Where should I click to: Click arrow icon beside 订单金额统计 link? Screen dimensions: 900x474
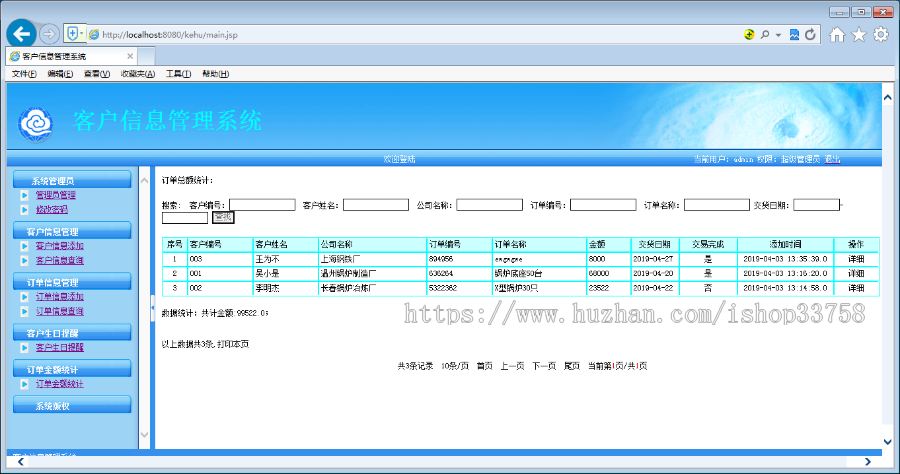24,384
